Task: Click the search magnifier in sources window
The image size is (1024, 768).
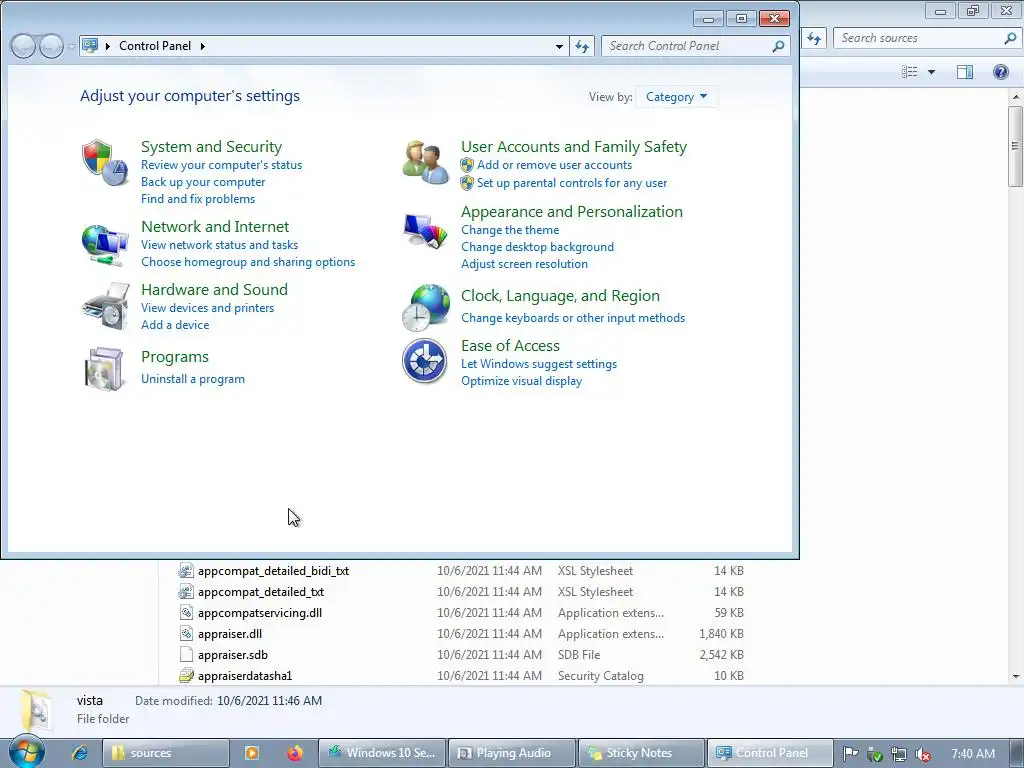Action: [x=1010, y=39]
